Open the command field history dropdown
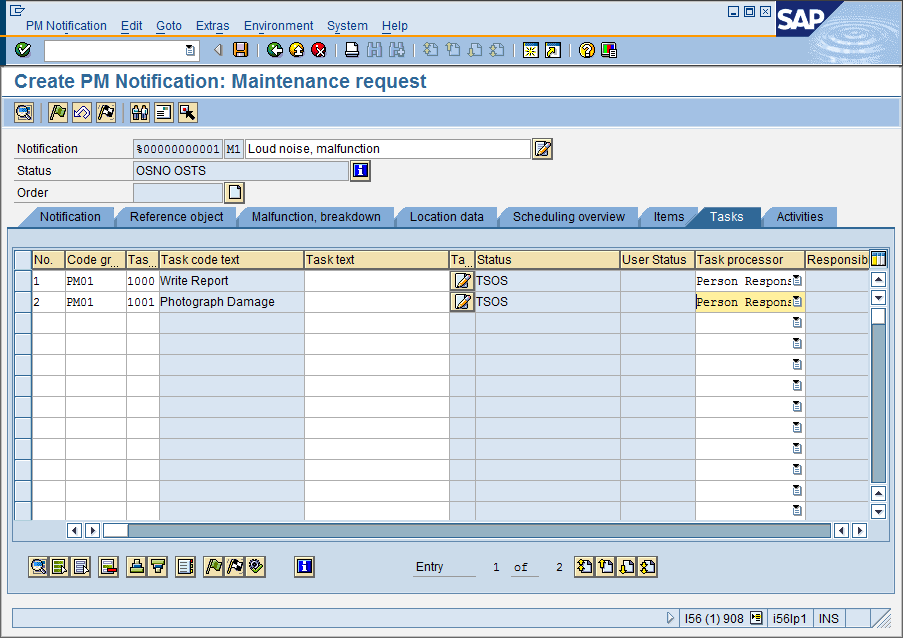 tap(190, 51)
